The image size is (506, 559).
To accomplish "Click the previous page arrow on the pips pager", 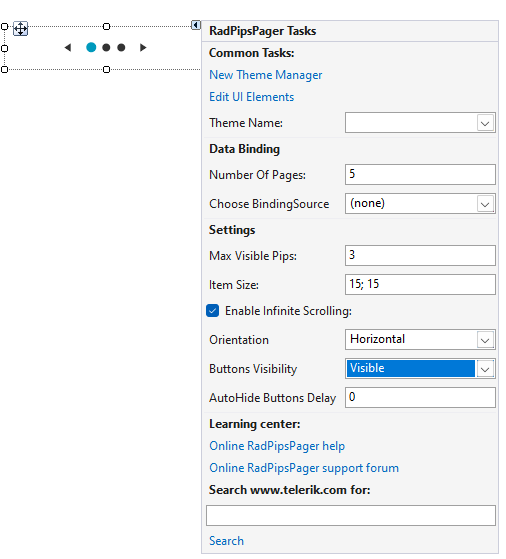I will (68, 47).
